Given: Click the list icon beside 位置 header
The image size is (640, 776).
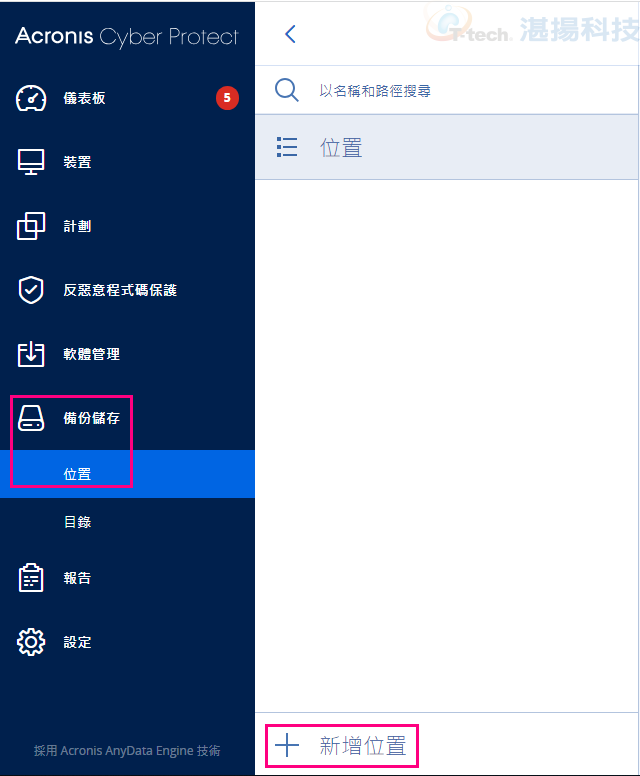Looking at the screenshot, I should pos(287,147).
